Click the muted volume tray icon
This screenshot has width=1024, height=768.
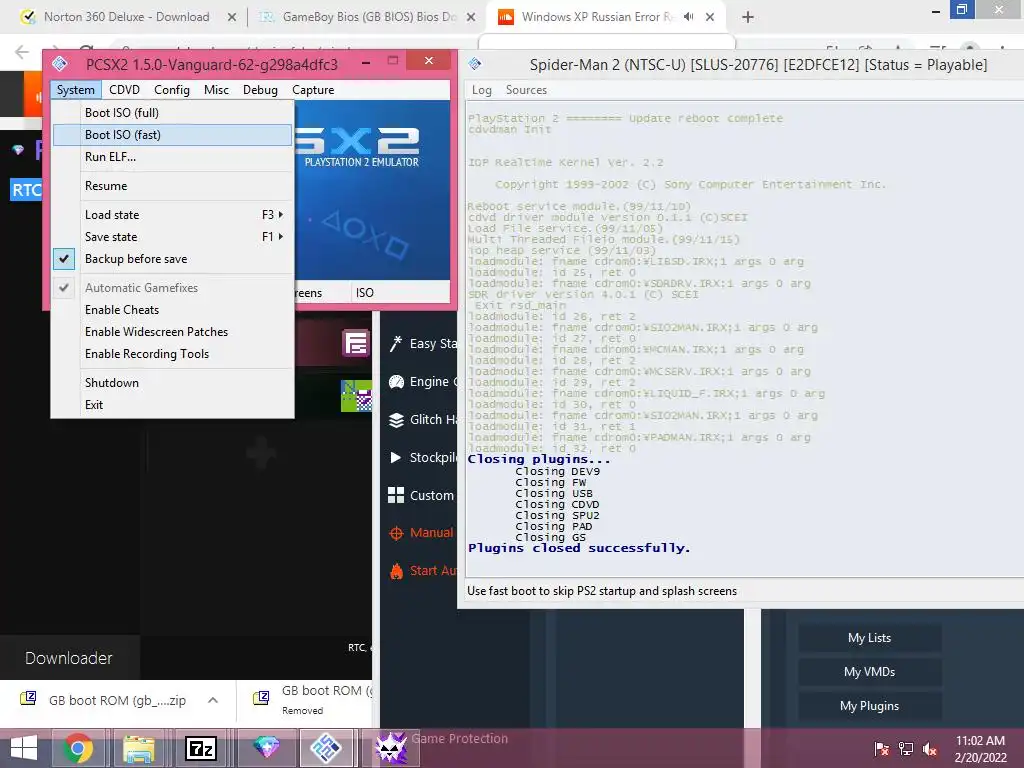(x=930, y=748)
